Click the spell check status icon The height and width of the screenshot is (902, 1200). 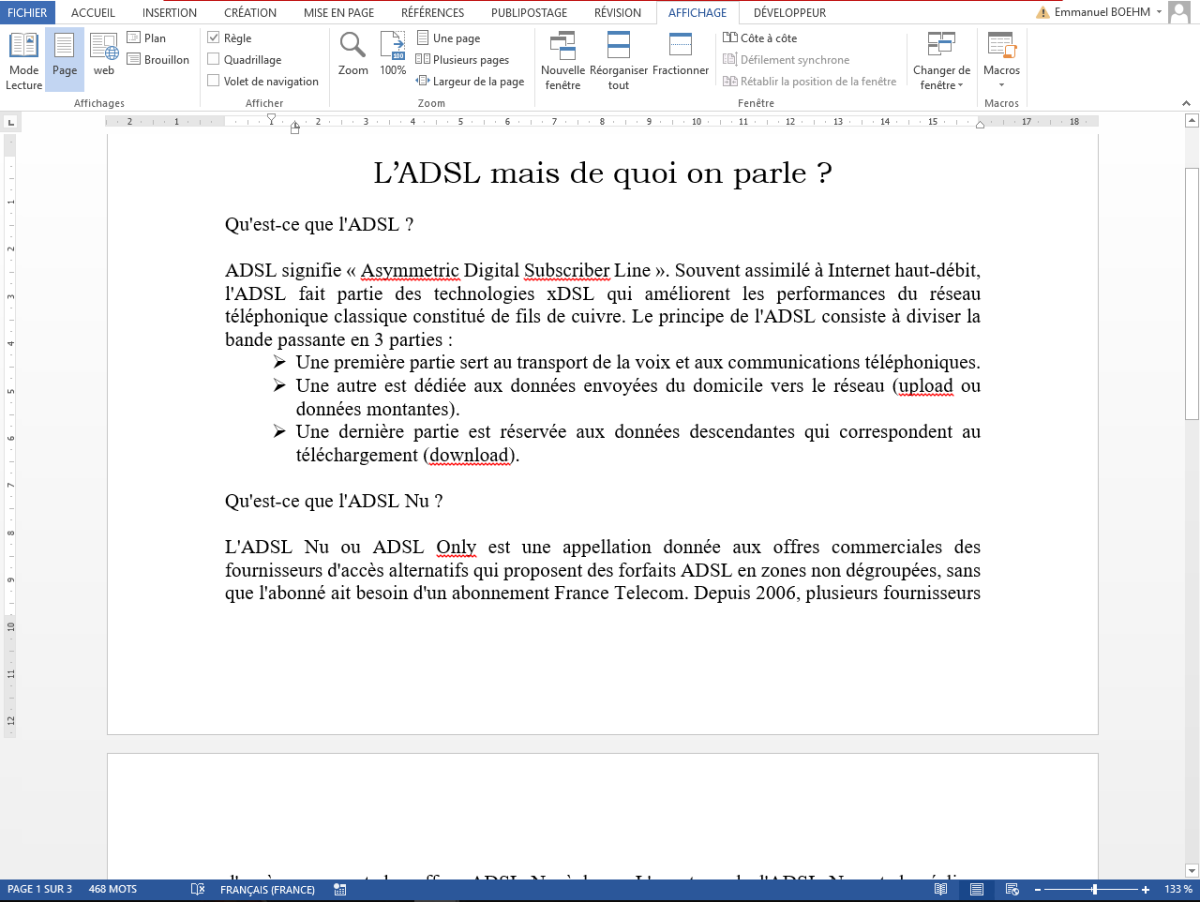198,889
